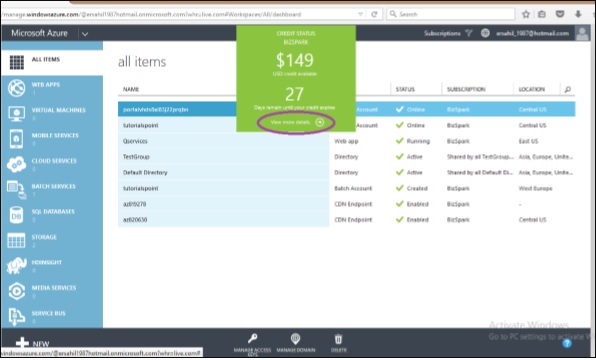
Task: Click the $149 credit amount
Action: coord(295,60)
